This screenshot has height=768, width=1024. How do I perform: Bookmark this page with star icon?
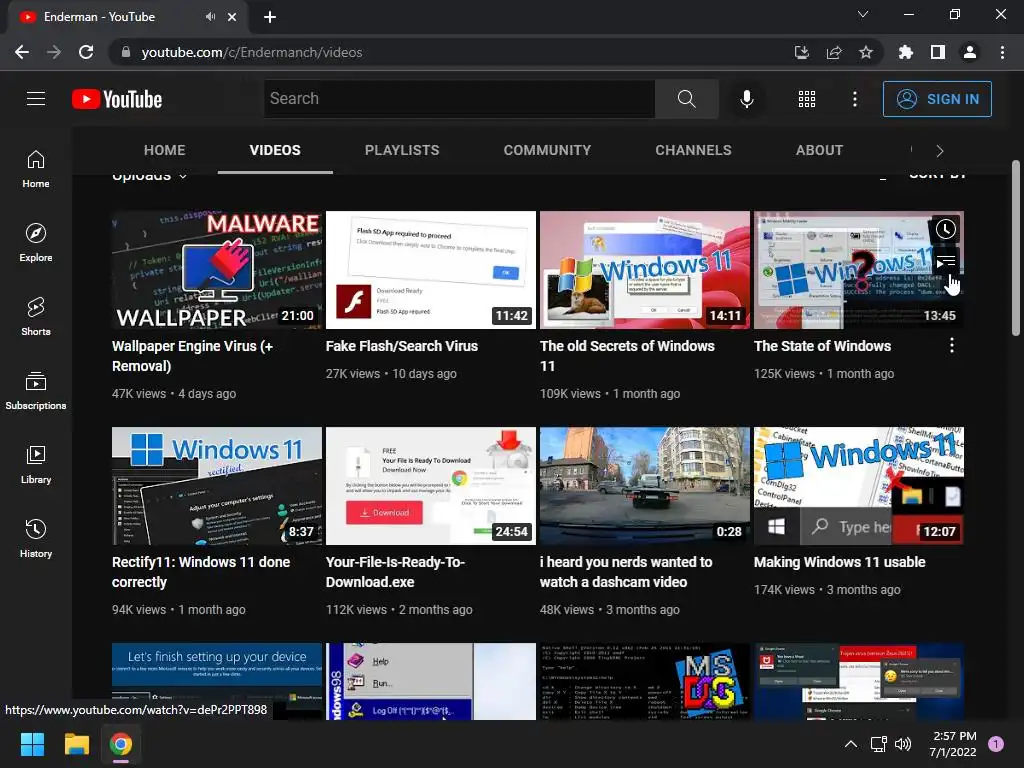click(866, 52)
